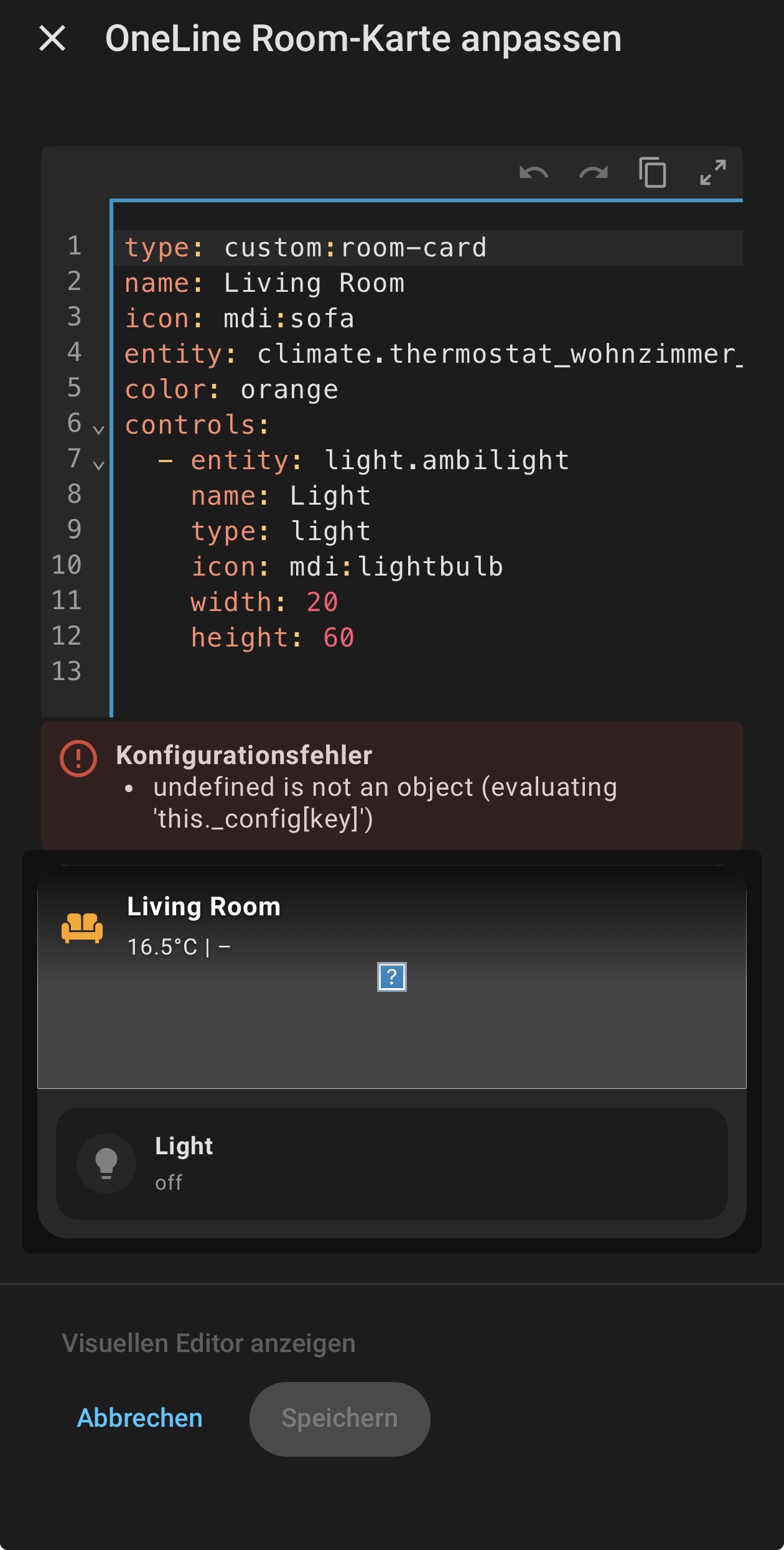Image resolution: width=784 pixels, height=1550 pixels.
Task: Fold the entity list item at line 7
Action: pos(98,465)
